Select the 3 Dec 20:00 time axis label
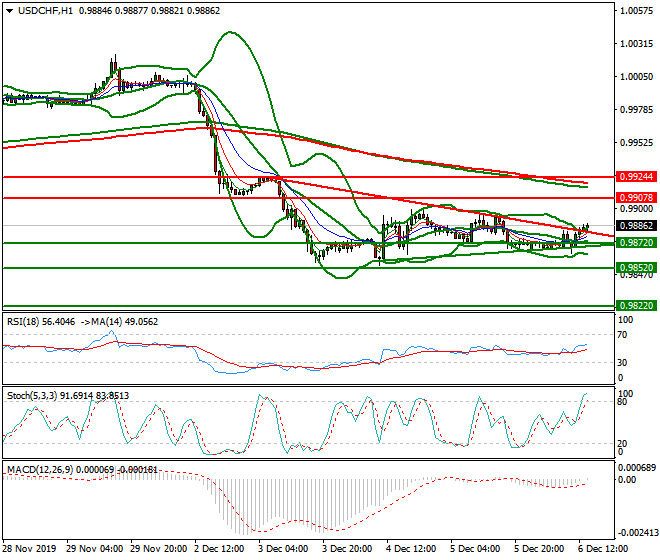The height and width of the screenshot is (560, 660). 347,549
